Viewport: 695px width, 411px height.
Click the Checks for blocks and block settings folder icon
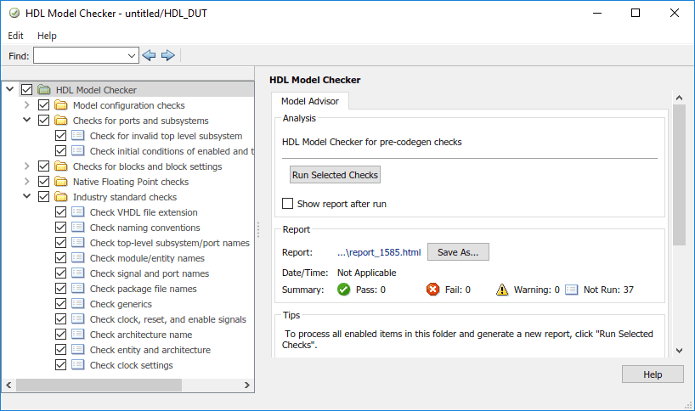pyautogui.click(x=61, y=167)
